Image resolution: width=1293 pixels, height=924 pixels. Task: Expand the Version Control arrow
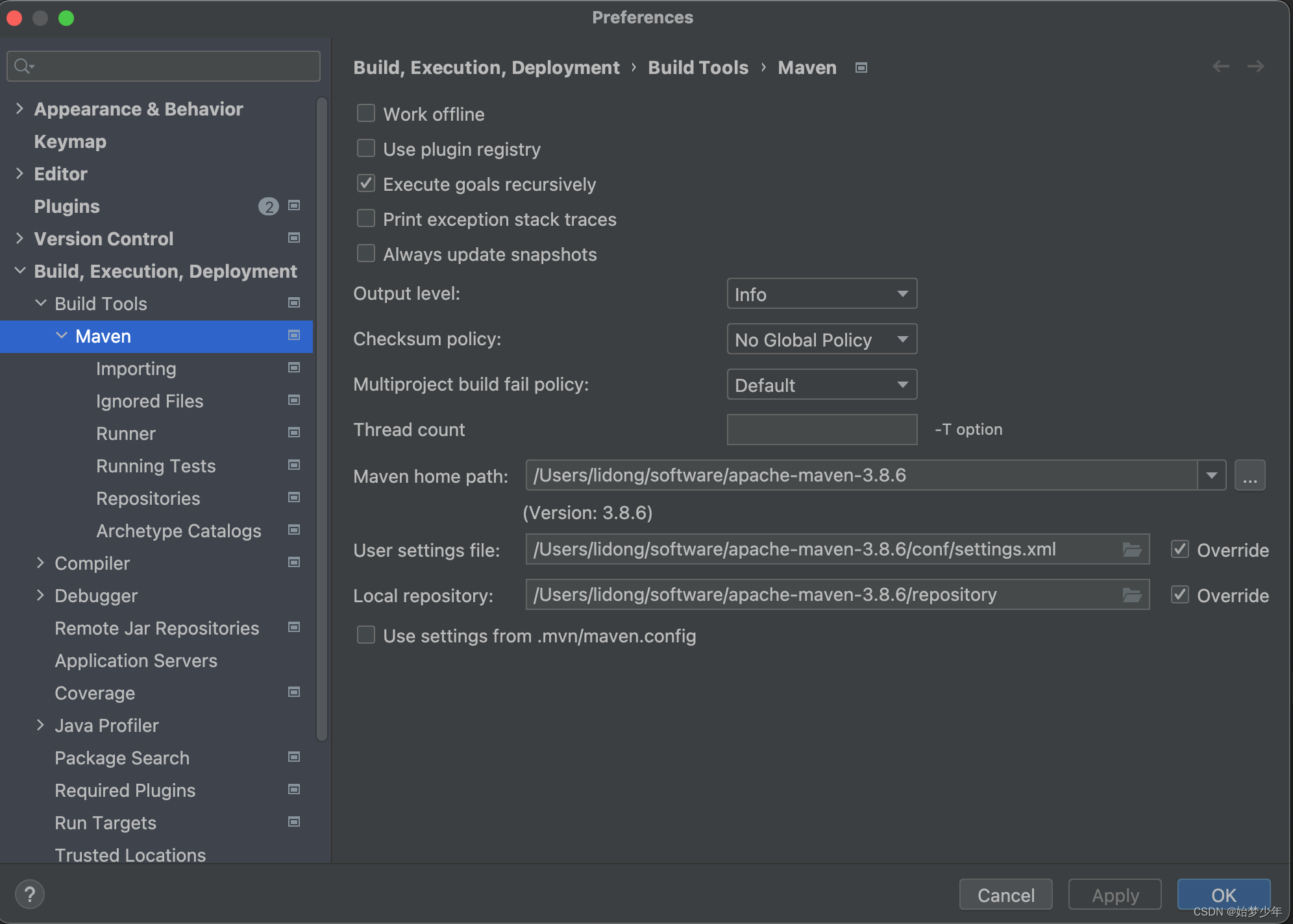coord(19,238)
